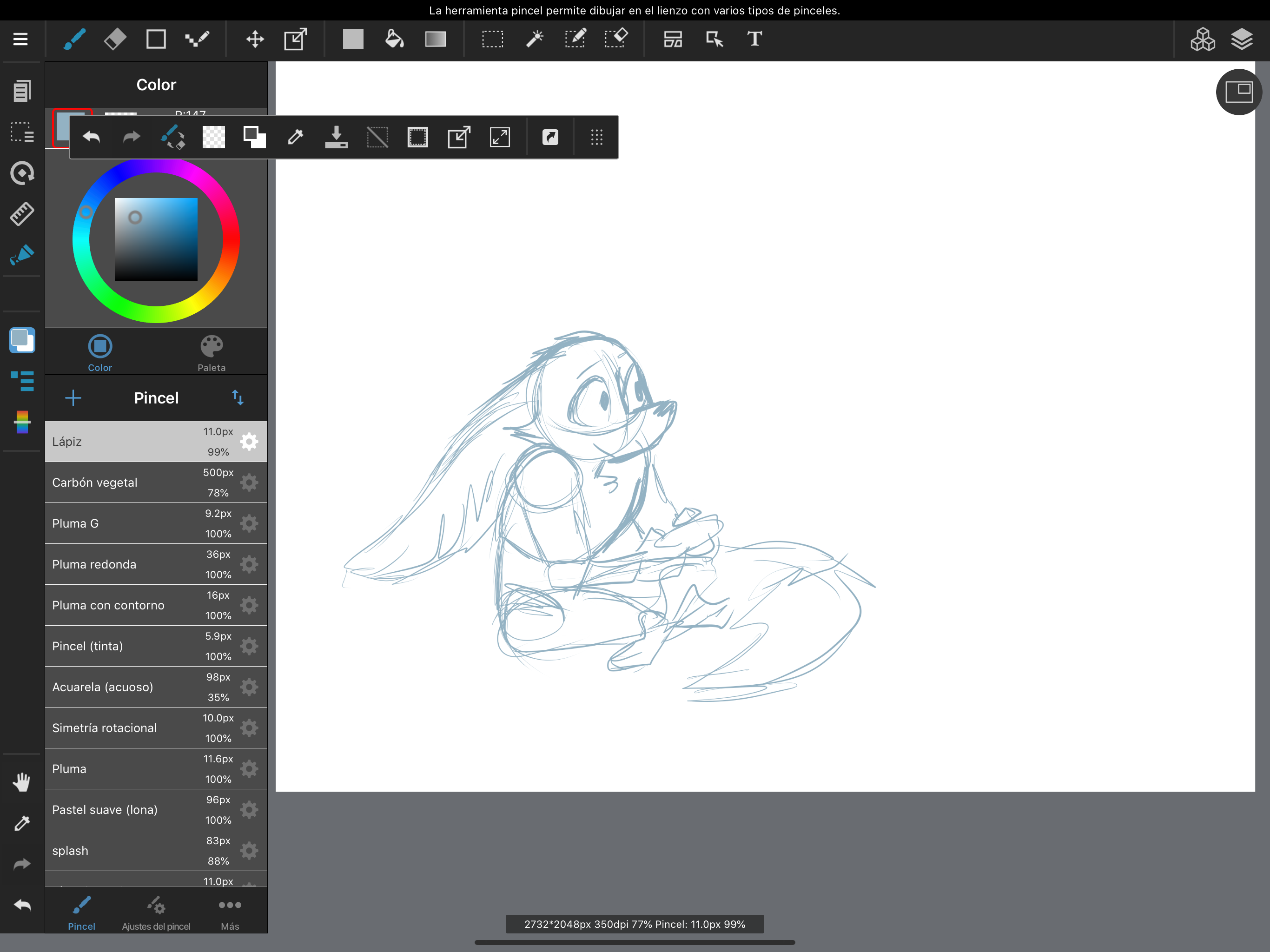Screen dimensions: 1270x952
Task: Add a new brush with plus button
Action: [73, 397]
